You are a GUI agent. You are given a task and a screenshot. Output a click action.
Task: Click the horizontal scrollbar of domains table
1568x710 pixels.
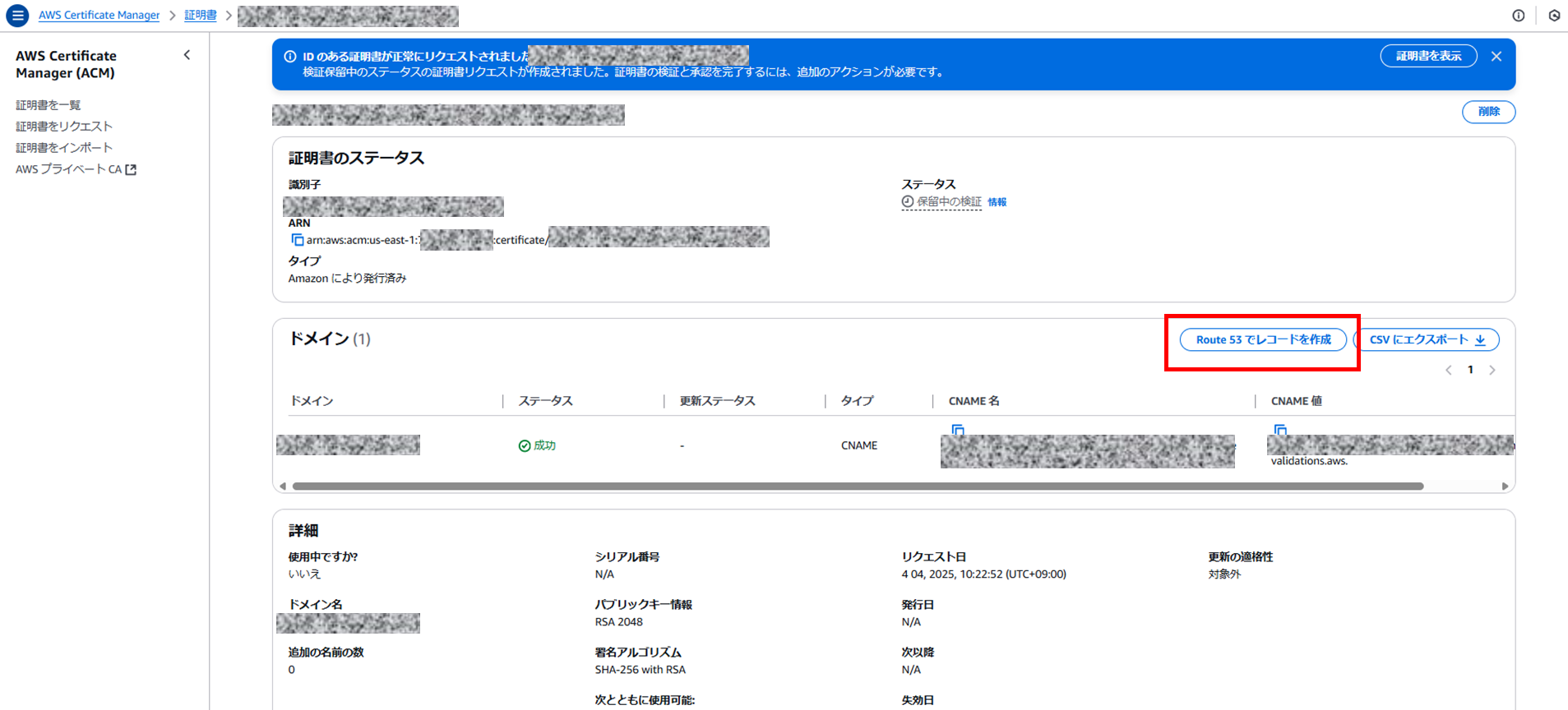coord(858,486)
